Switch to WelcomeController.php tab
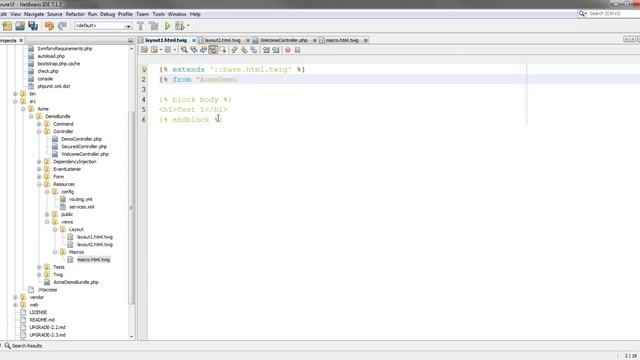 click(x=283, y=40)
